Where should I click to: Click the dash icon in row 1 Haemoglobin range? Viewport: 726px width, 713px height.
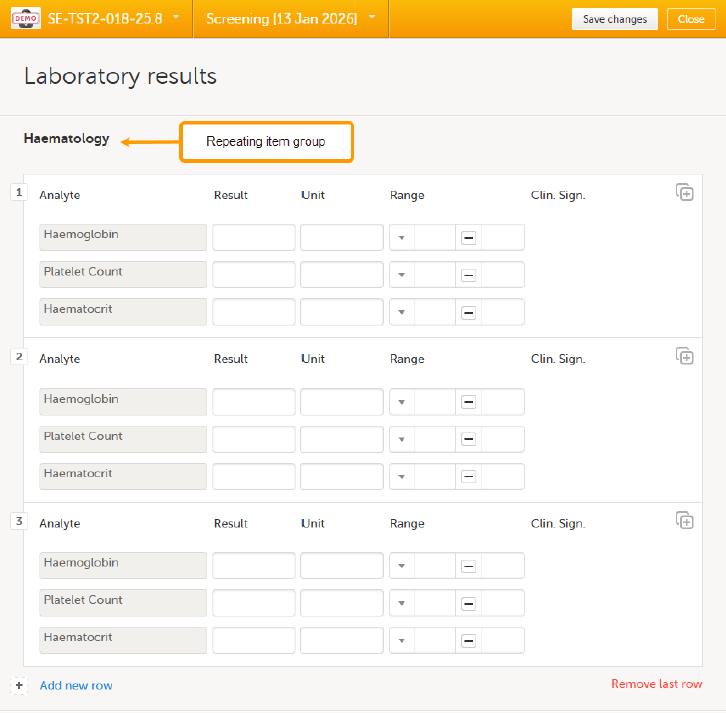(x=467, y=238)
